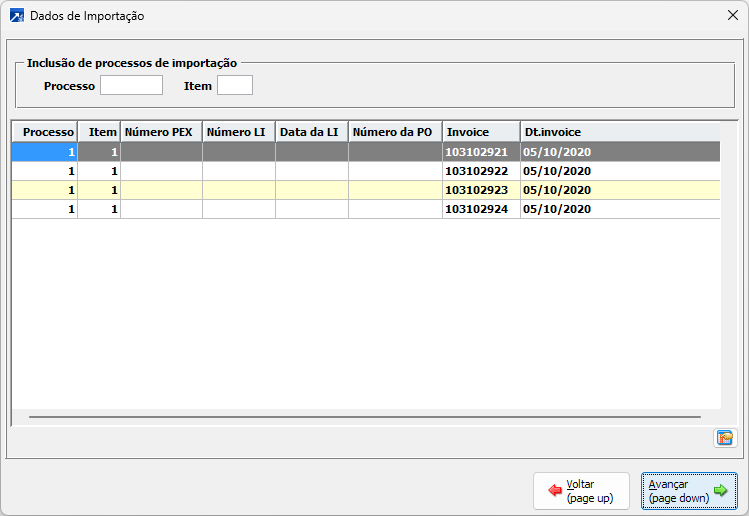The height and width of the screenshot is (516, 749).
Task: Click date 05/10/2020 in row 103102923
Action: click(620, 190)
